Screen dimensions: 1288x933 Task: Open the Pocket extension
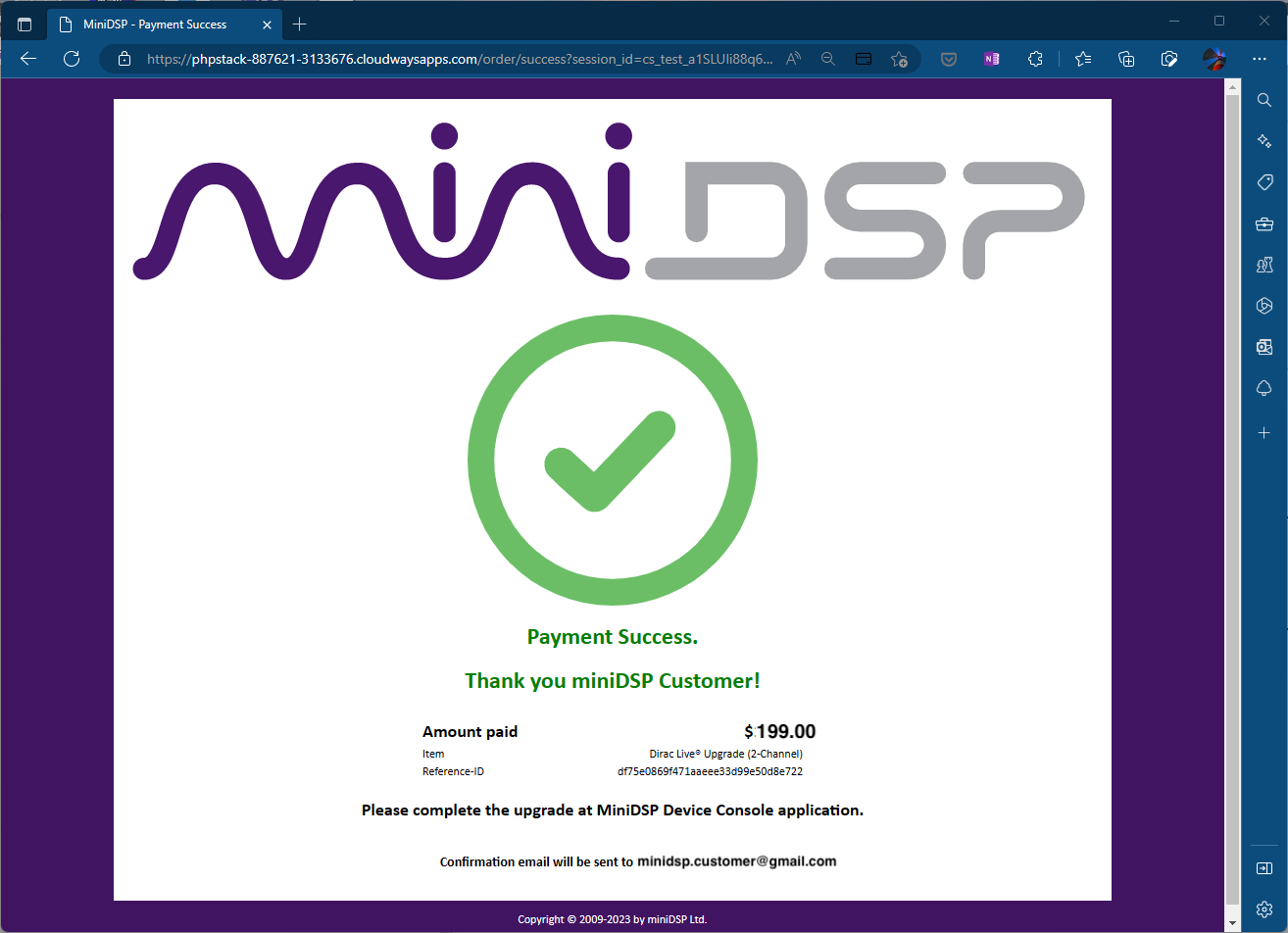pos(949,59)
